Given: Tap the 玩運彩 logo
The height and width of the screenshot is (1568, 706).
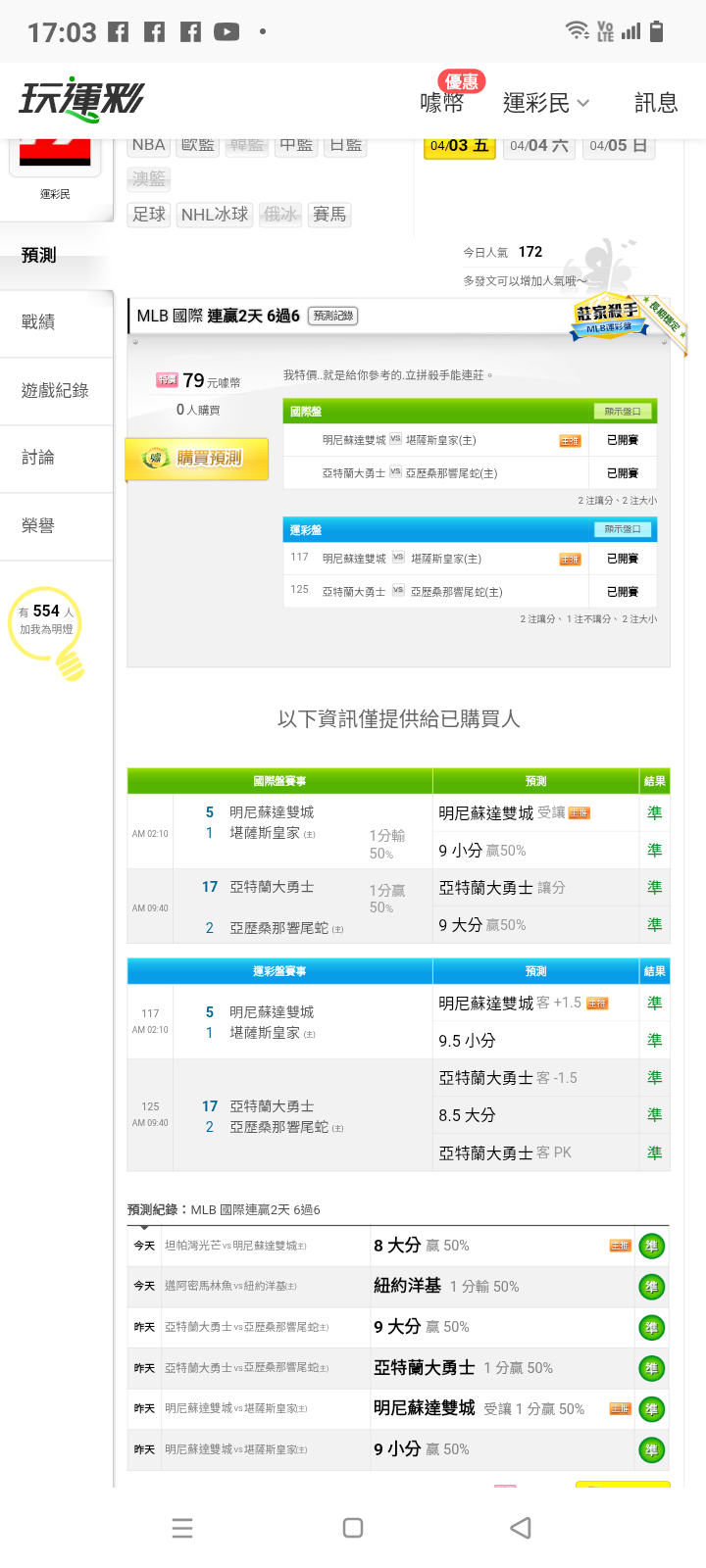Looking at the screenshot, I should pos(81,99).
